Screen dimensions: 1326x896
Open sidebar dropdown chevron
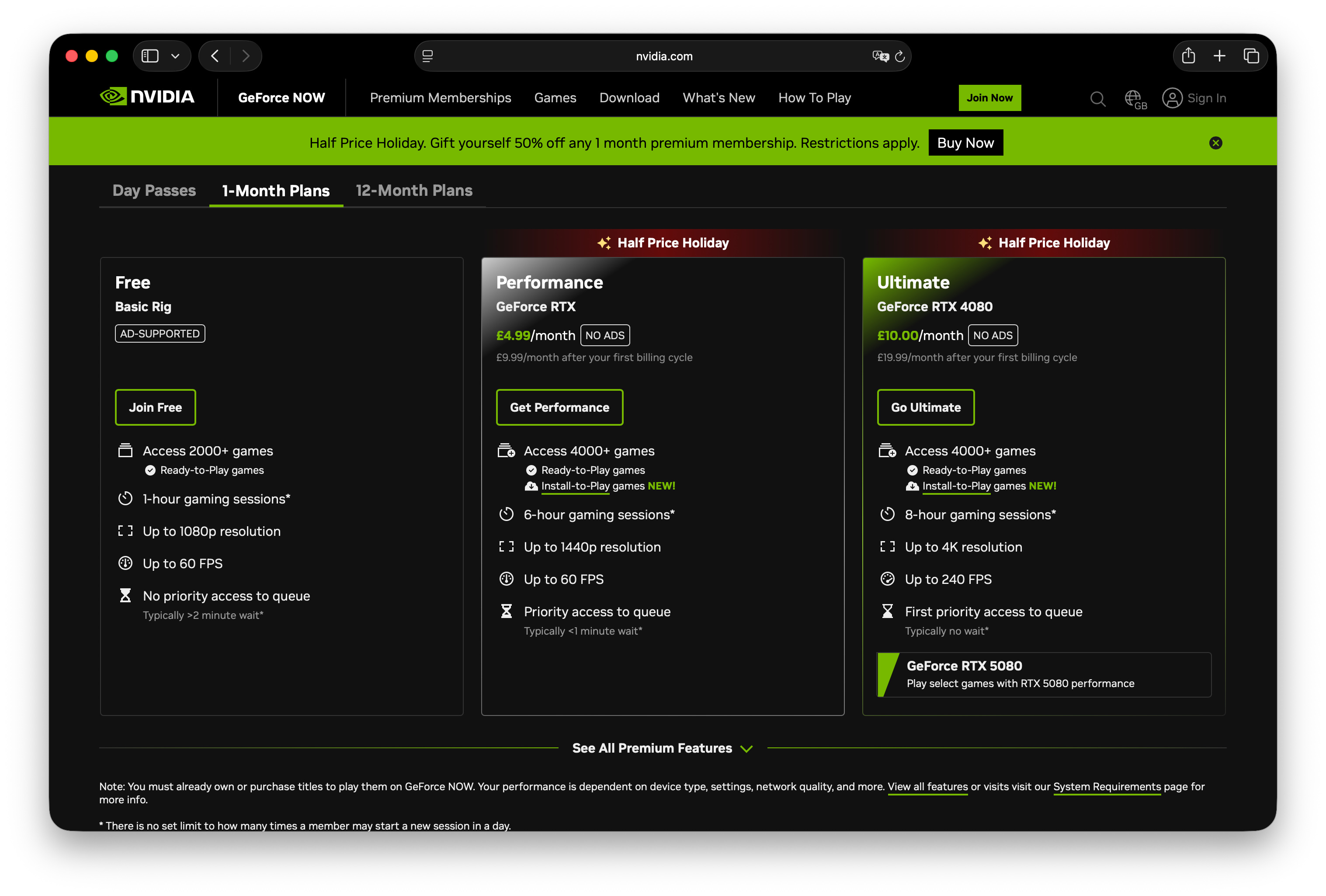click(x=175, y=56)
